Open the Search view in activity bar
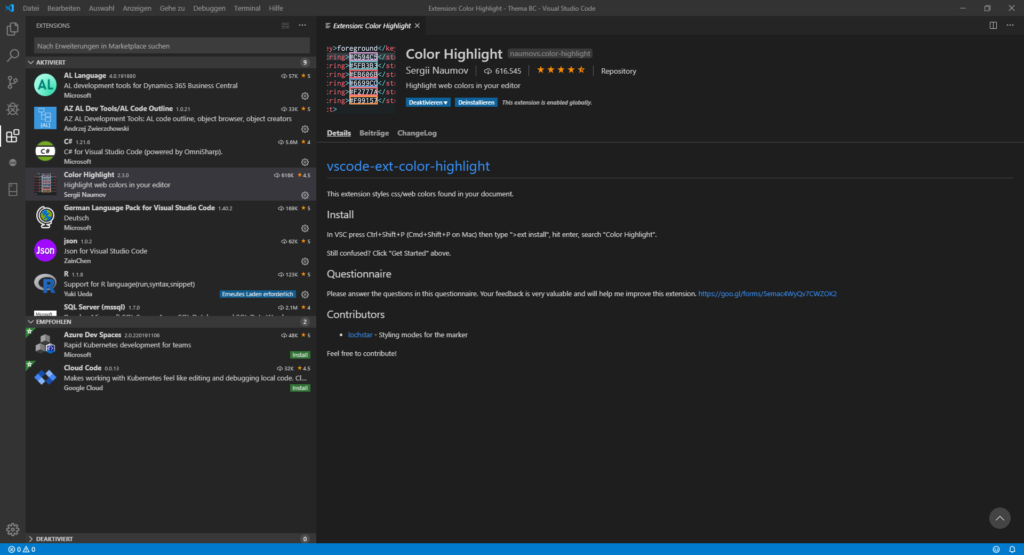 [x=12, y=56]
